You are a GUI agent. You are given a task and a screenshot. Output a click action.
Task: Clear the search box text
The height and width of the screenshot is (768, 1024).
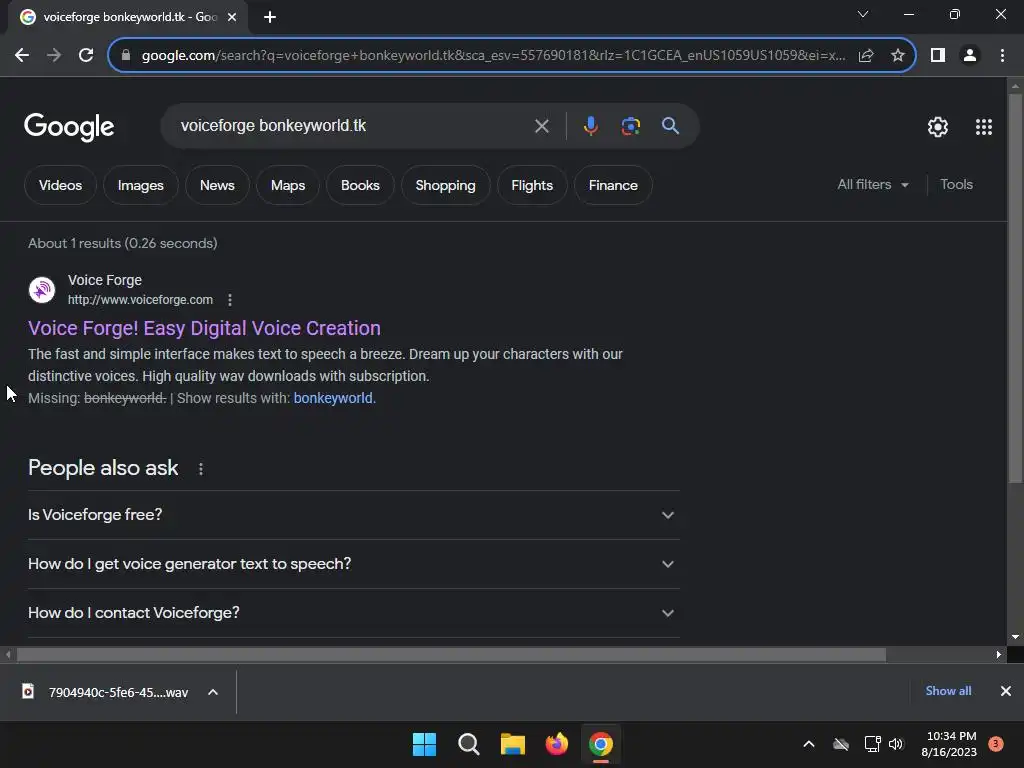point(541,126)
